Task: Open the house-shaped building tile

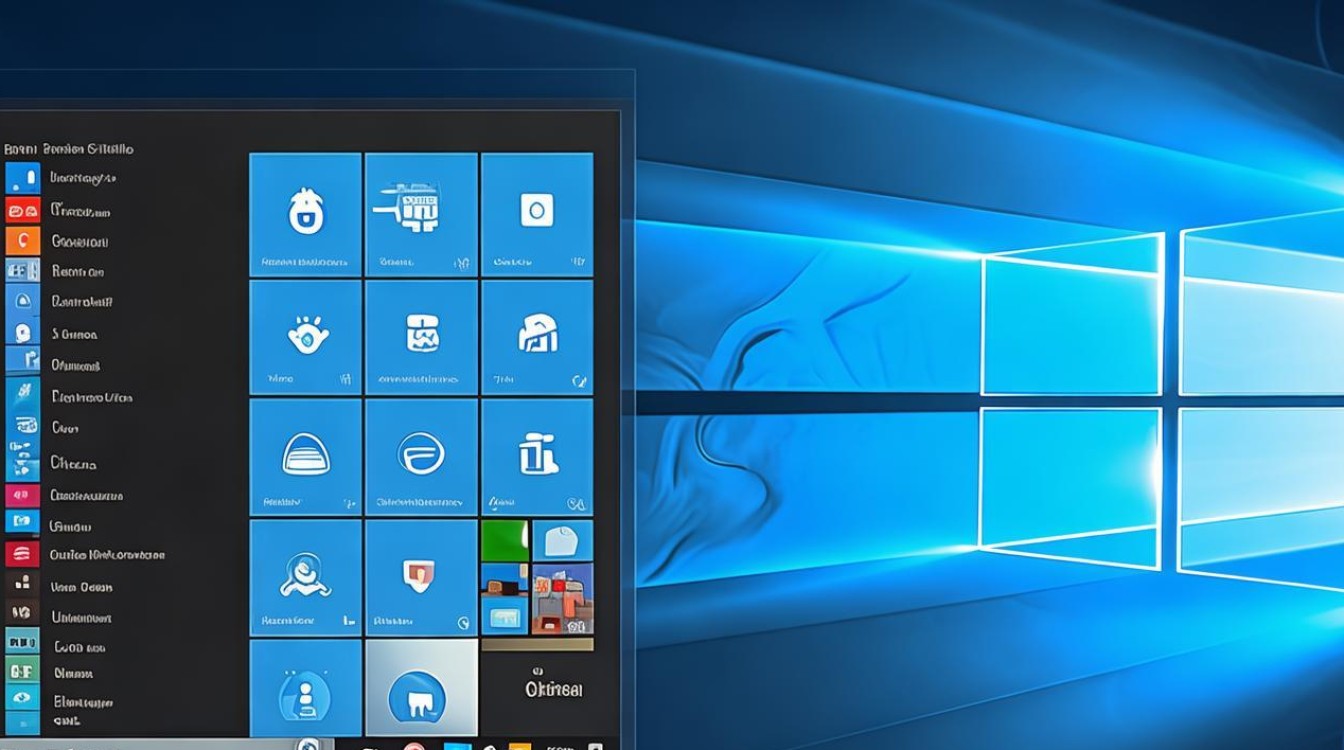Action: point(537,337)
